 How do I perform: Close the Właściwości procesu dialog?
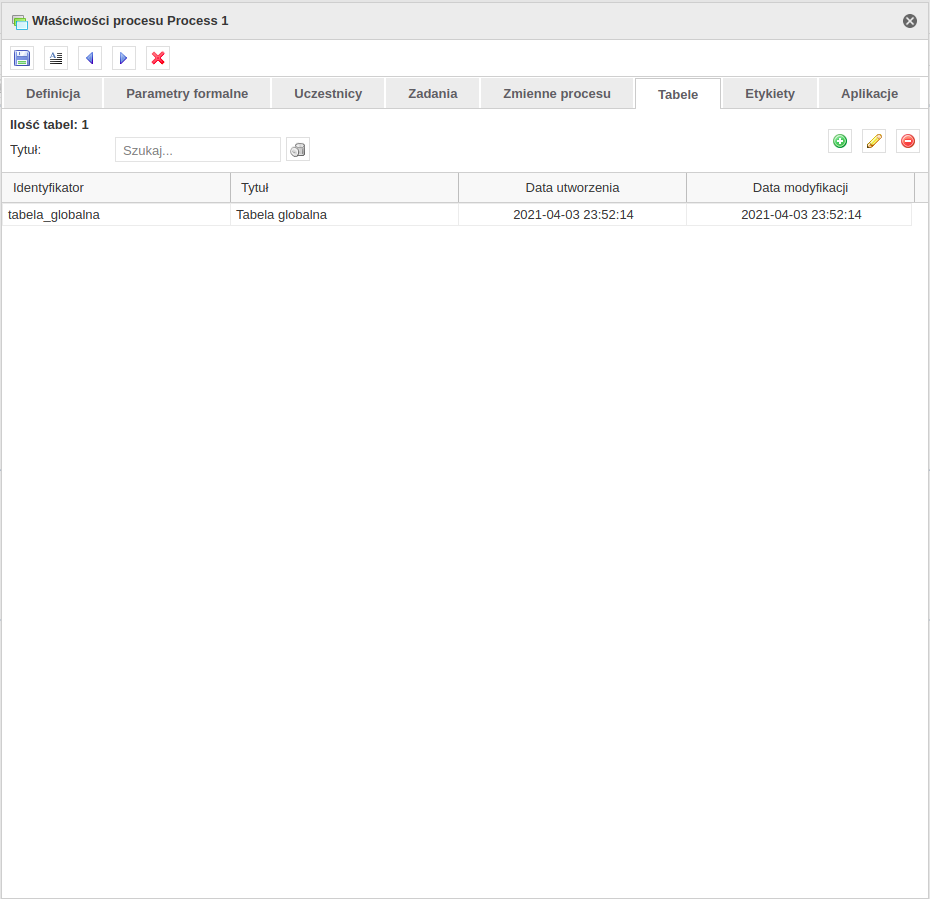pyautogui.click(x=910, y=21)
